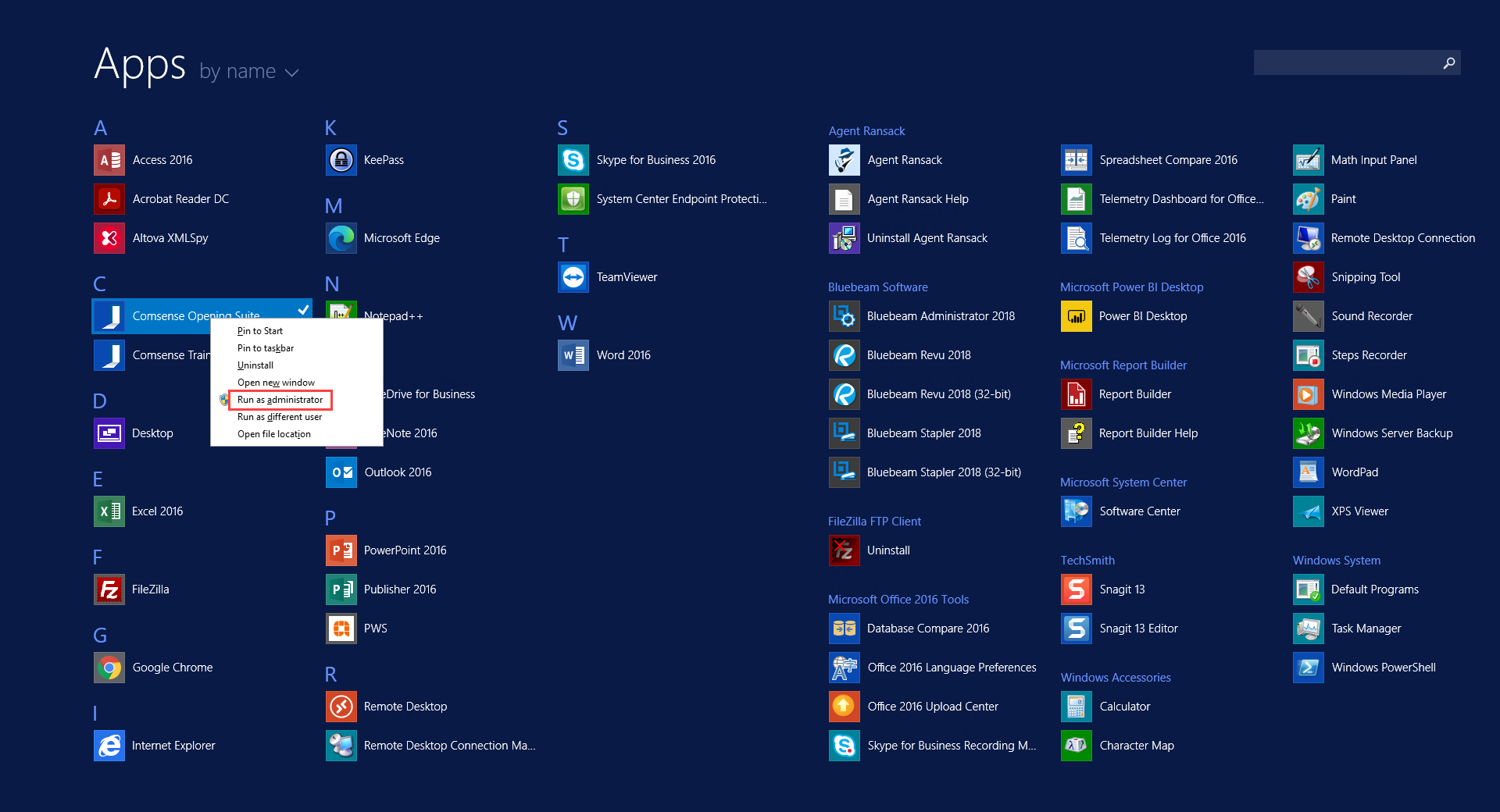
Task: Open the Outlook 2016 icon
Action: 341,472
